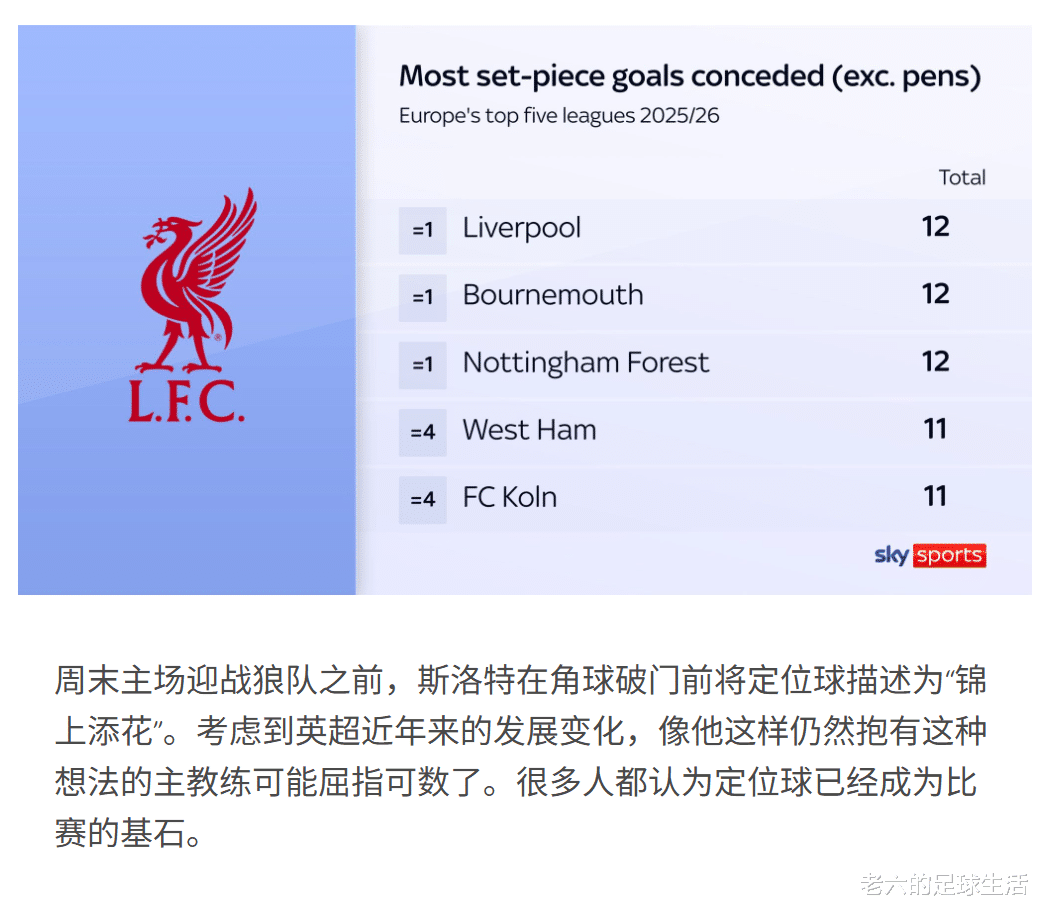
Task: Click the =1 rank badge beside Liverpool
Action: click(422, 230)
